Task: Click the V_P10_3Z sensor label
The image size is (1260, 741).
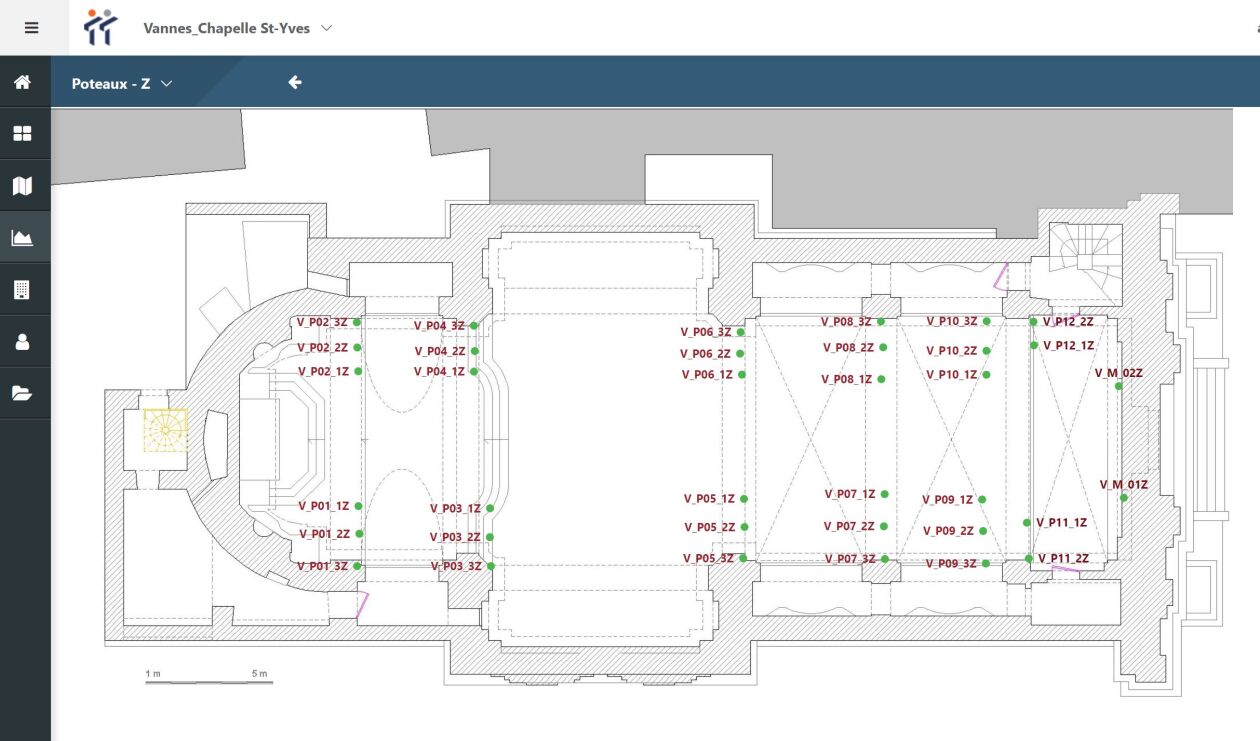Action: (951, 321)
